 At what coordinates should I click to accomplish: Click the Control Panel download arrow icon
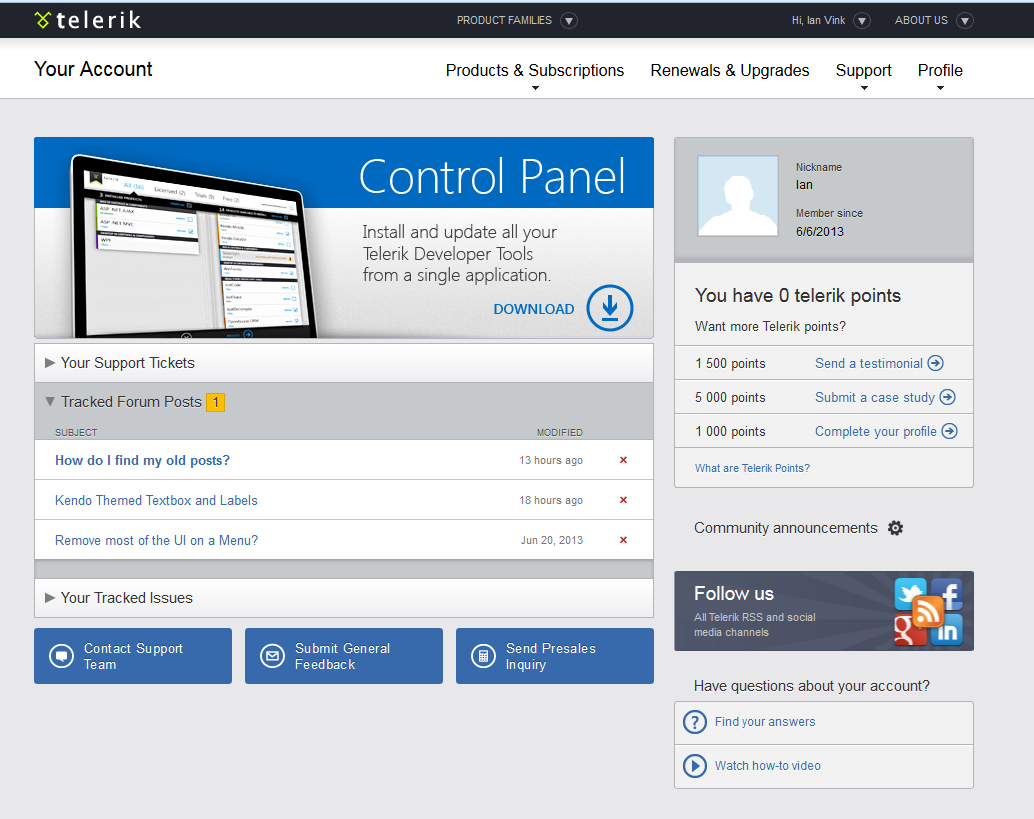(610, 308)
